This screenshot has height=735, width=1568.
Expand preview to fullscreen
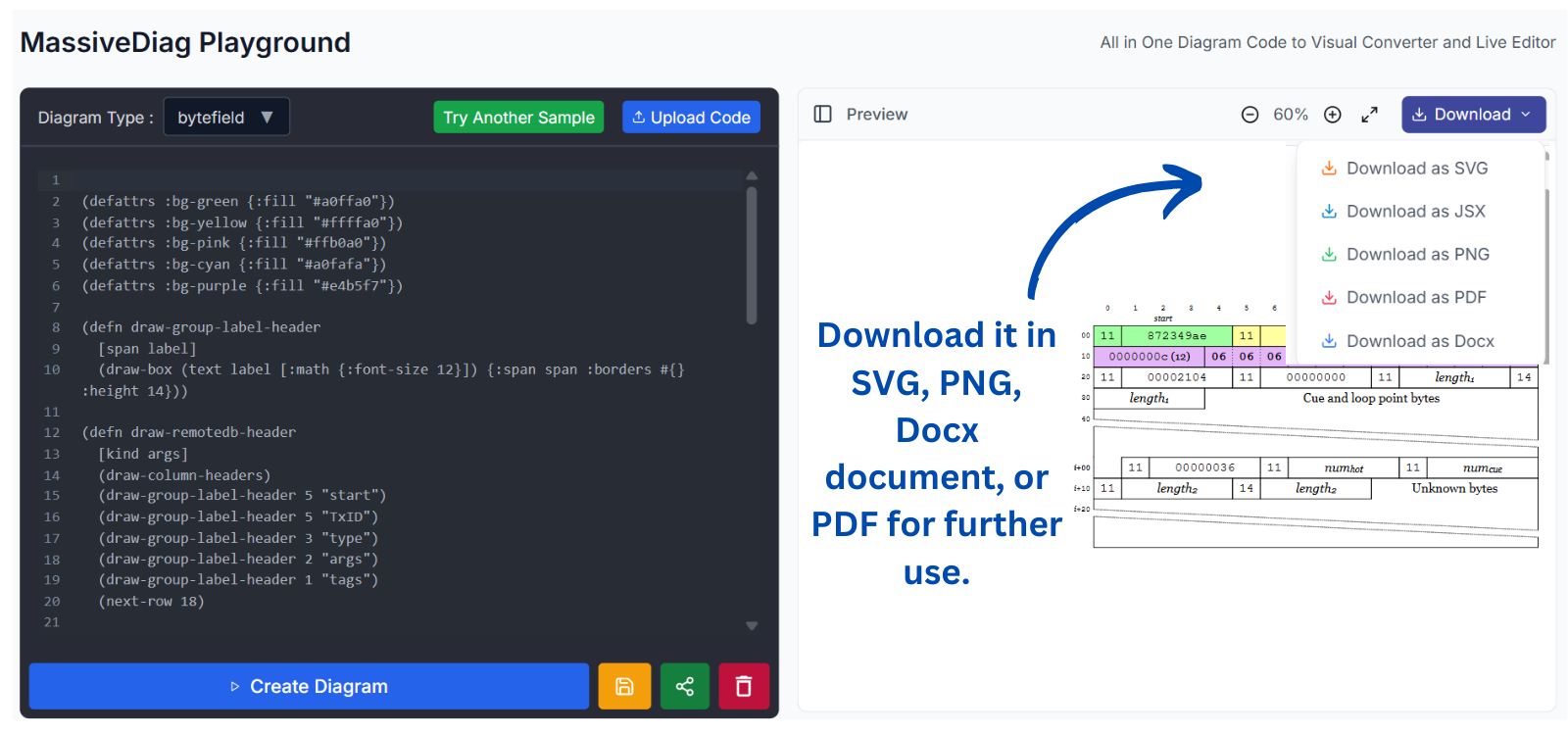1370,115
